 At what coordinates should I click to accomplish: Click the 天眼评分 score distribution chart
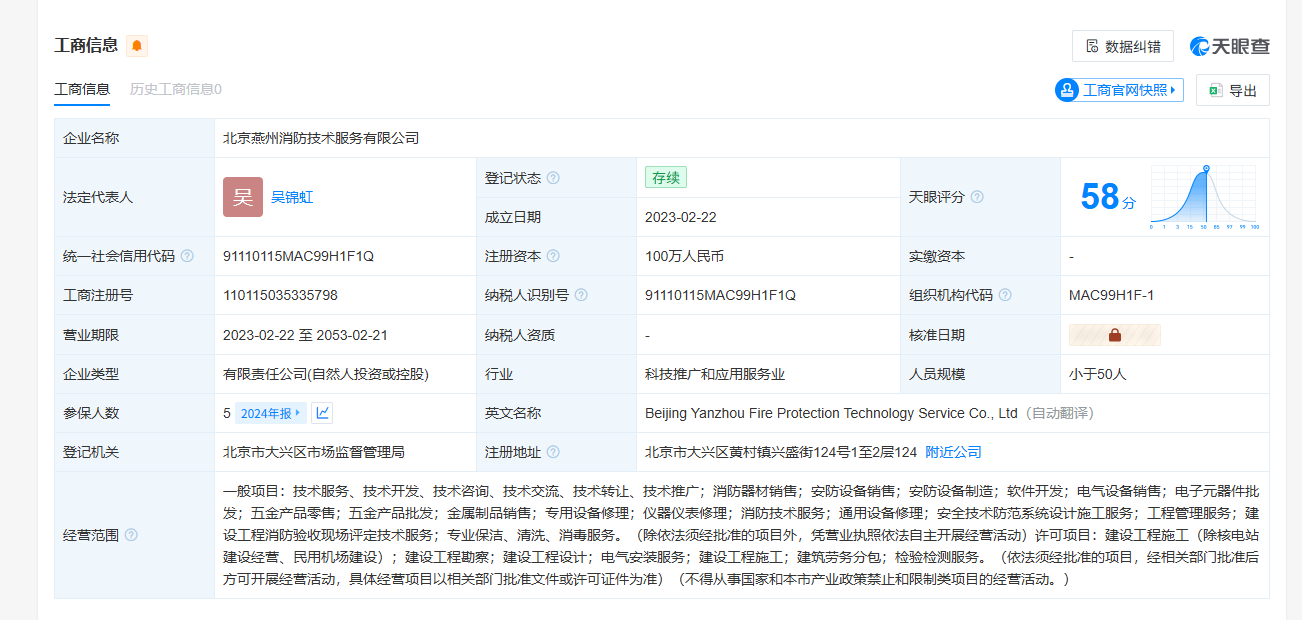click(x=1204, y=197)
